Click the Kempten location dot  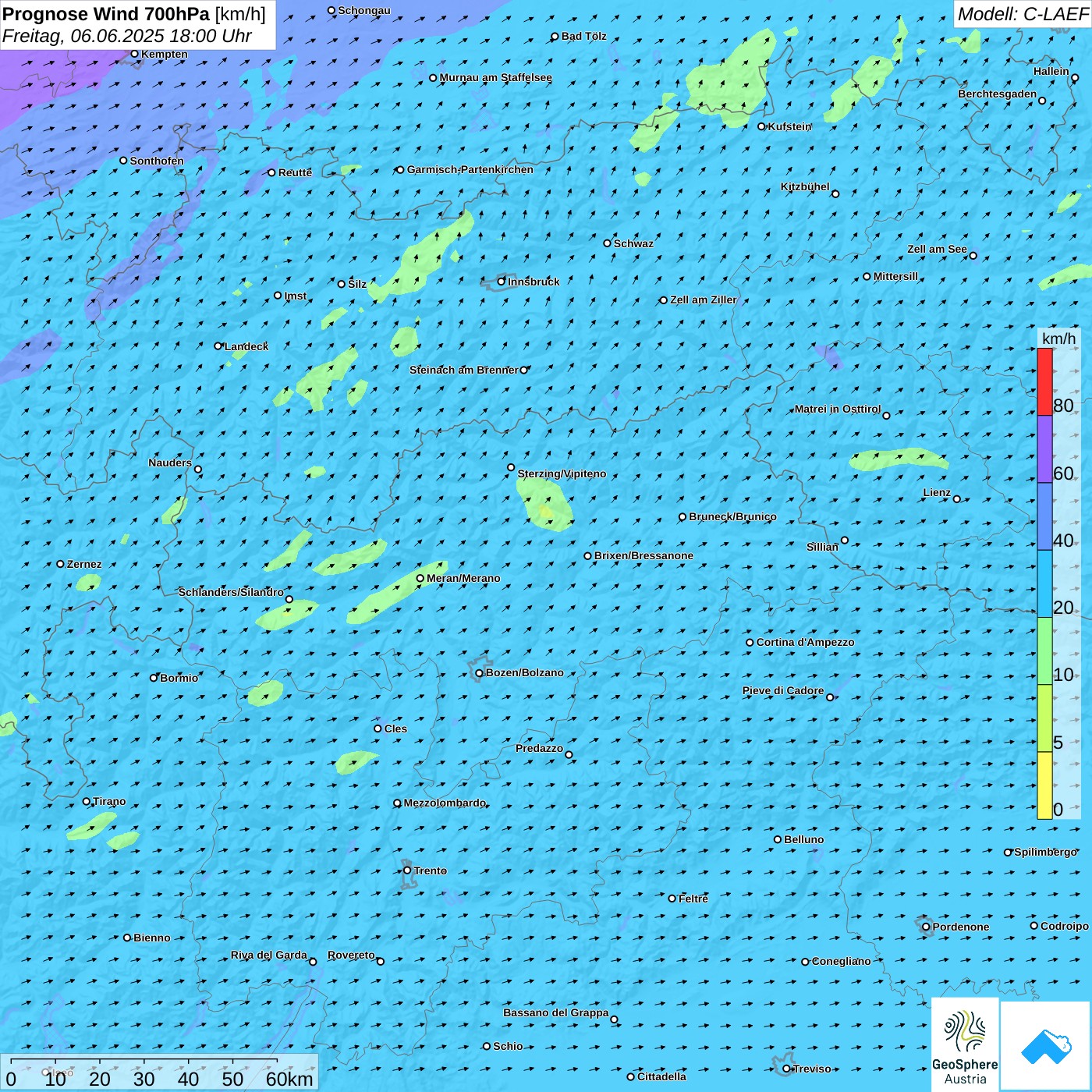pos(134,54)
